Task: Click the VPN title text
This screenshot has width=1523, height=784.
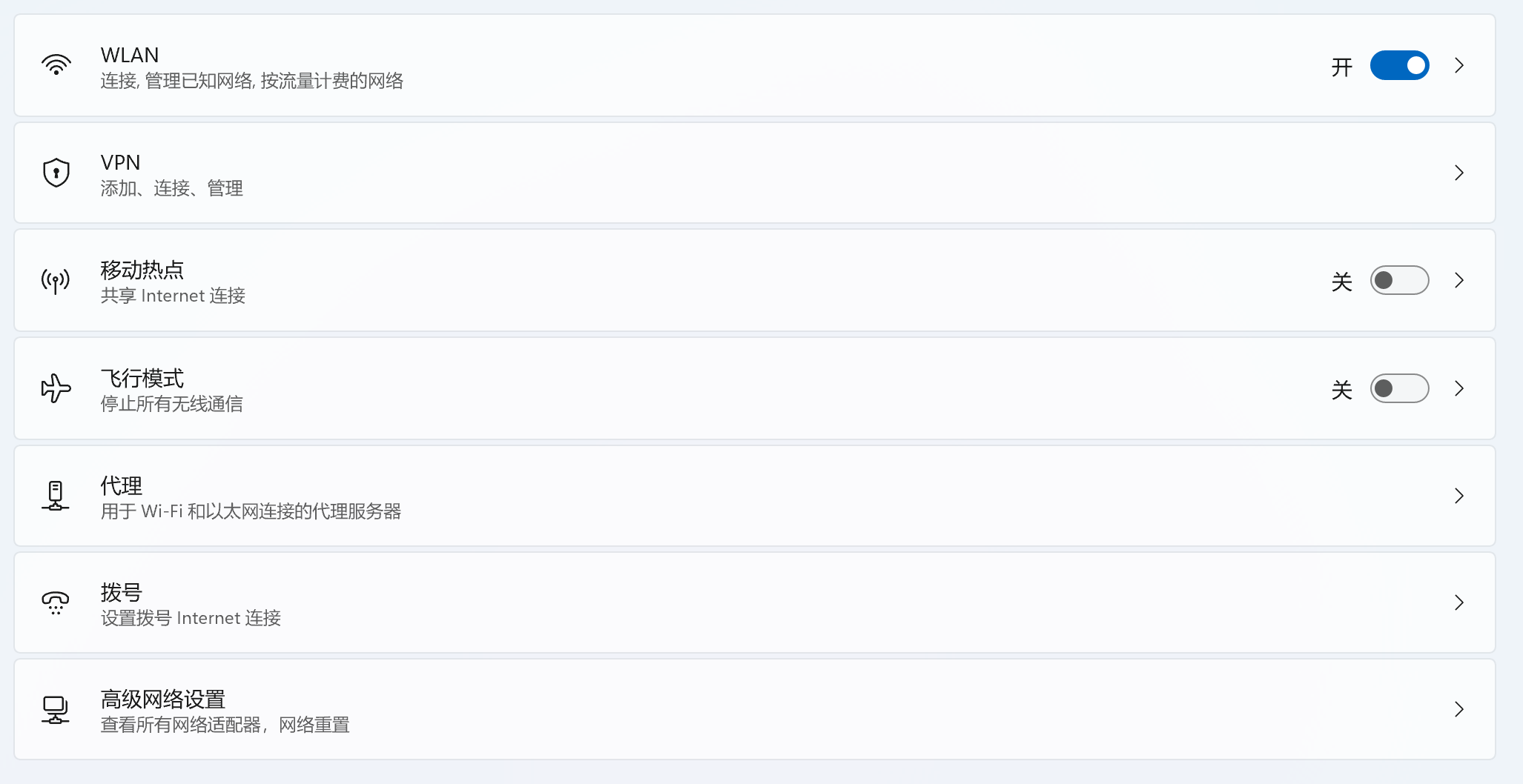Action: [x=120, y=162]
